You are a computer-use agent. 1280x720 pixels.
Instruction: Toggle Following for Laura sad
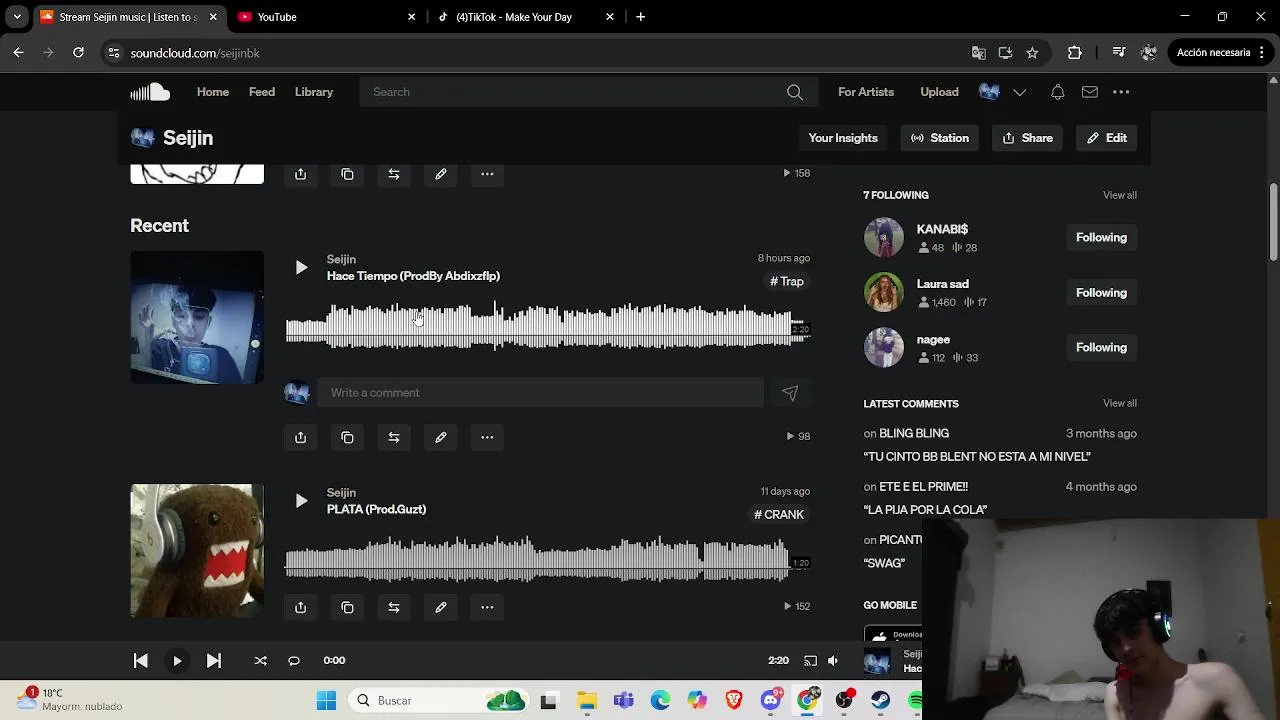[x=1101, y=293]
